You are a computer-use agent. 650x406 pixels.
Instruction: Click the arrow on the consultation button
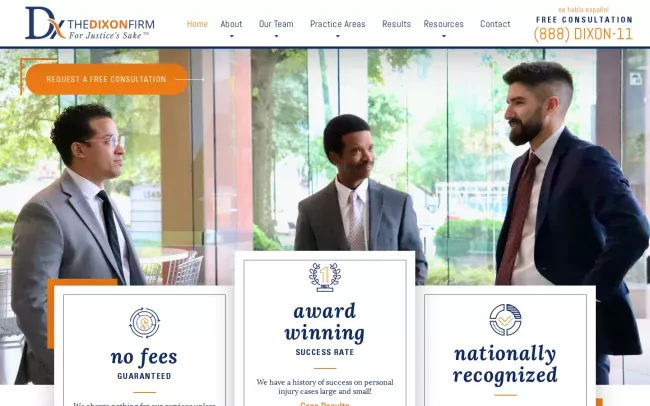[x=189, y=79]
